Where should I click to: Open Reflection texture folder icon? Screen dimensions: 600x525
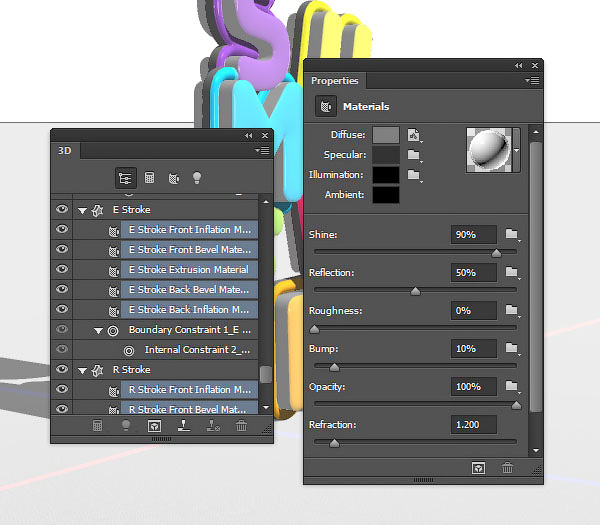click(x=512, y=272)
